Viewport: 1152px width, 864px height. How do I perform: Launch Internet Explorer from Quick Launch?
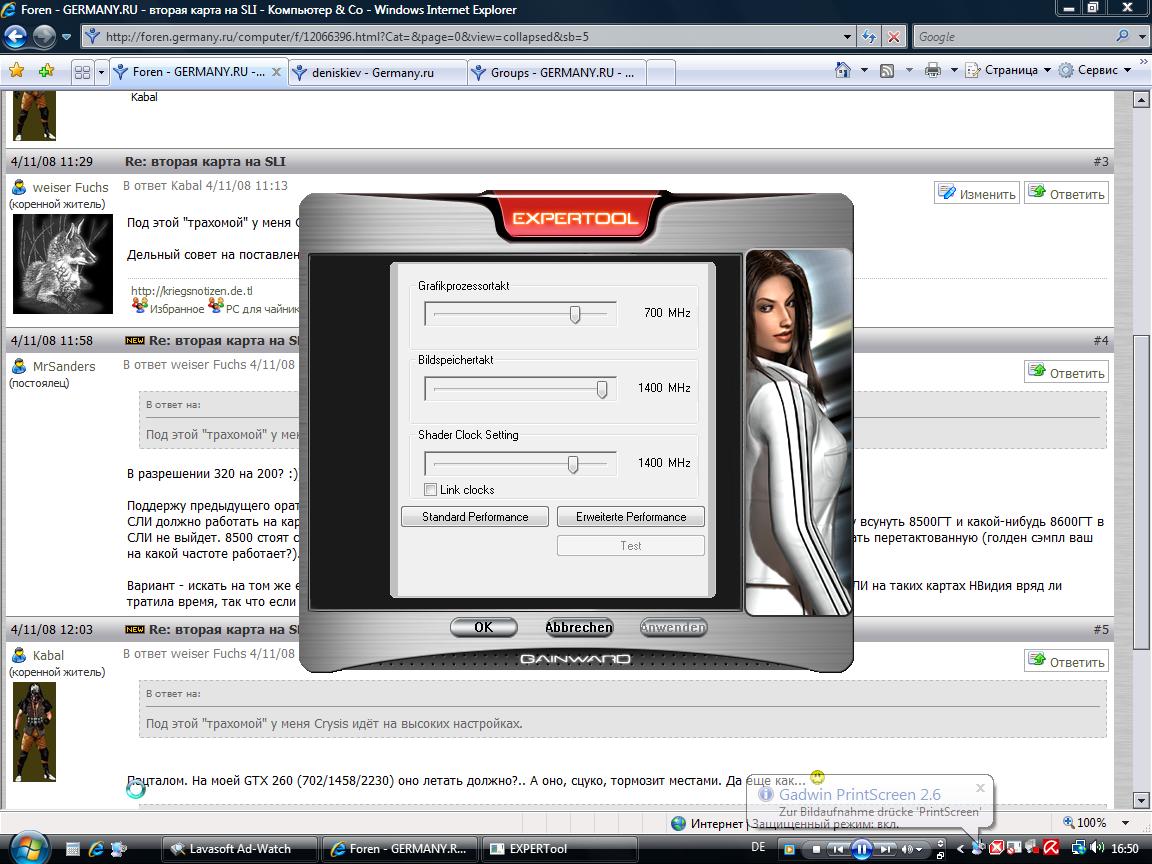click(x=96, y=849)
